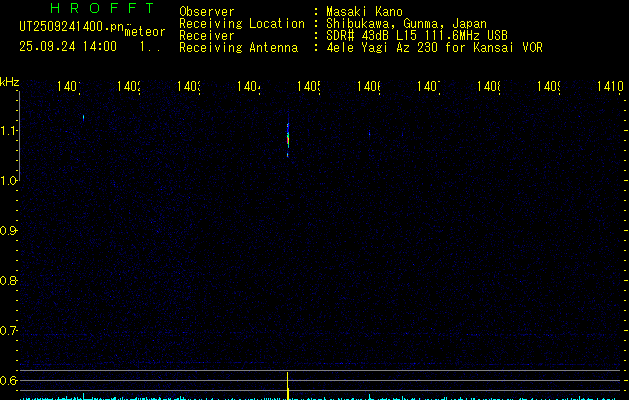Viewport: 629px width, 400px height.
Task: Click the 1404 time axis label
Action: [249, 86]
